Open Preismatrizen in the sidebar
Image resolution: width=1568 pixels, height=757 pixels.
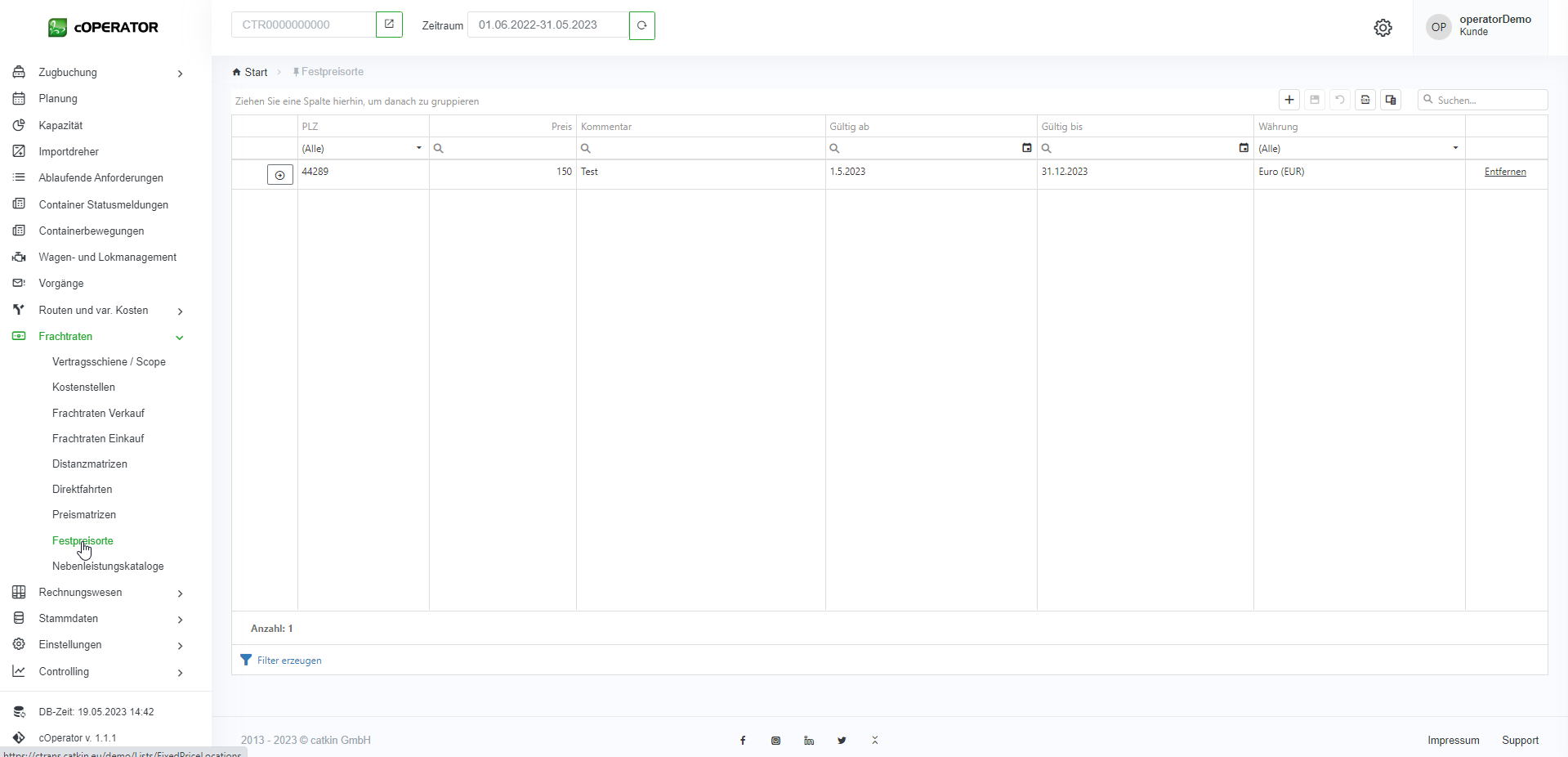point(84,515)
